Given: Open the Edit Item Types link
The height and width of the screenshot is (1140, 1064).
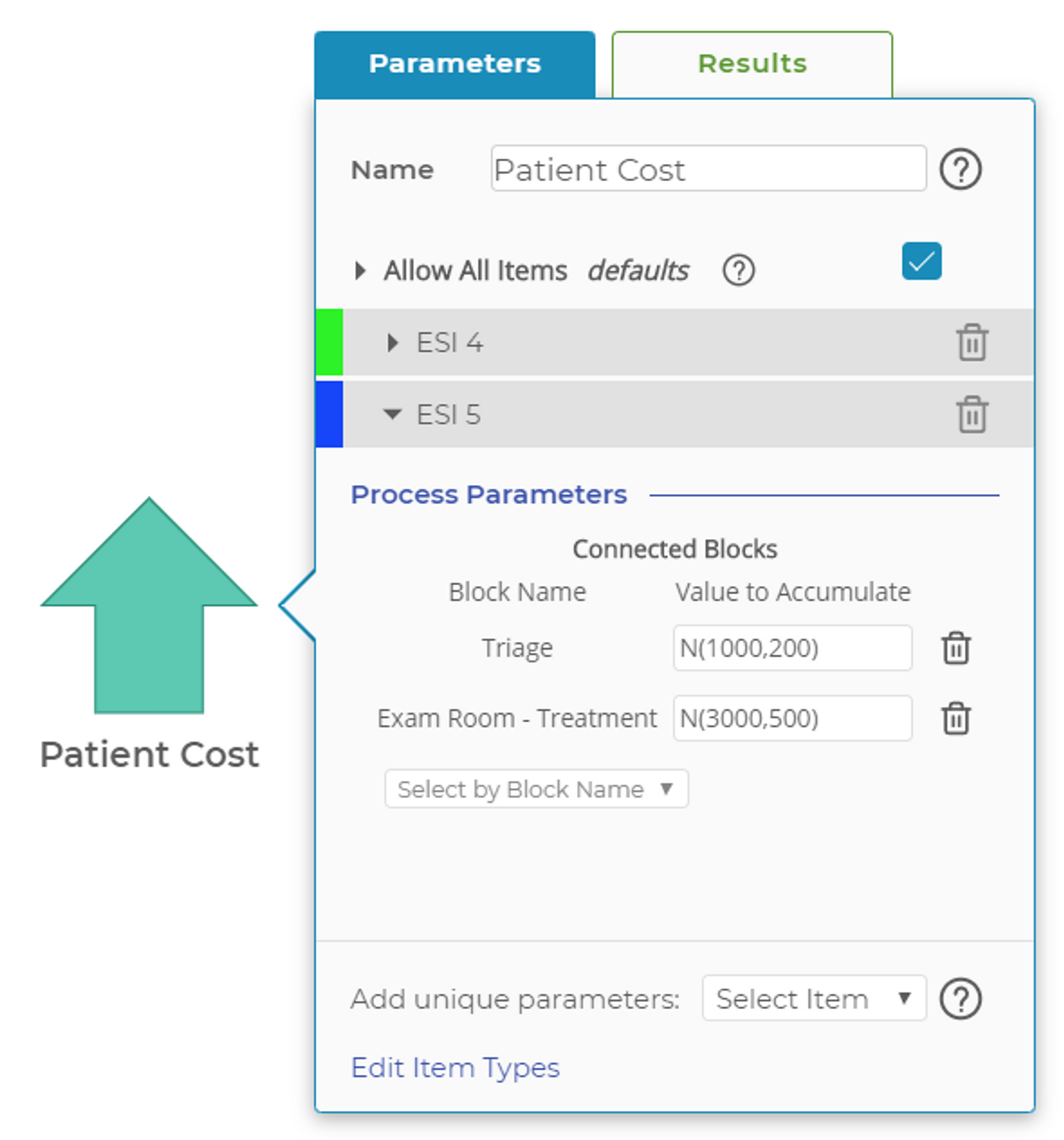Looking at the screenshot, I should point(455,1068).
